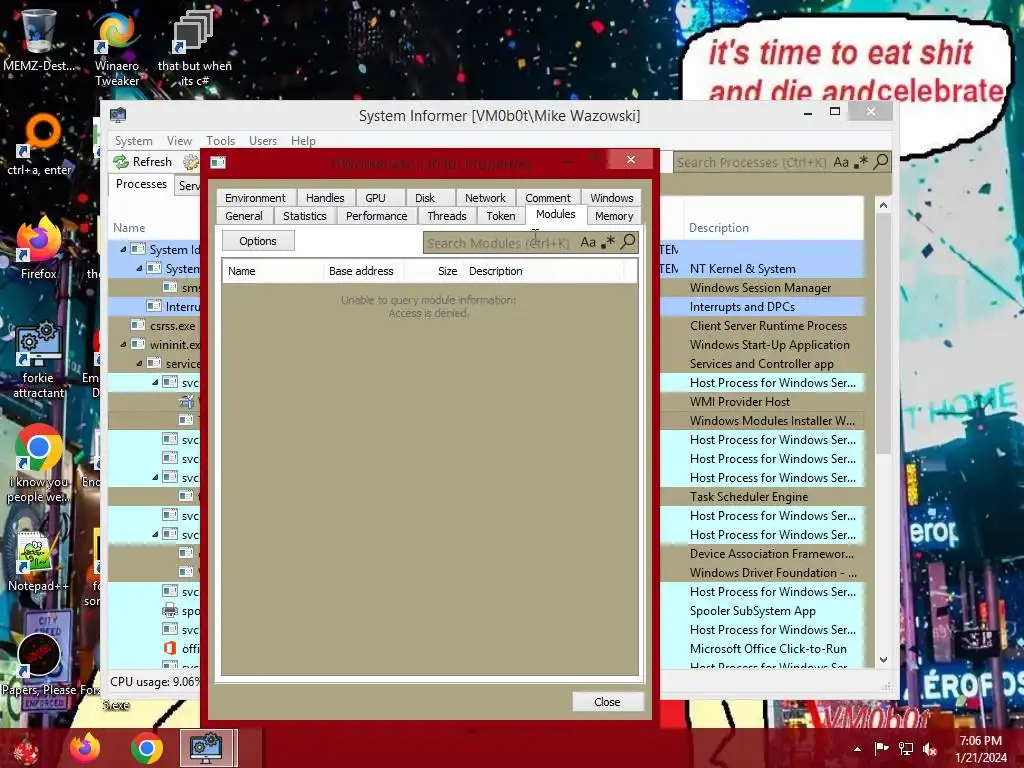The image size is (1024, 768).
Task: Open Winaero Tweaker desktop shortcut
Action: click(117, 50)
